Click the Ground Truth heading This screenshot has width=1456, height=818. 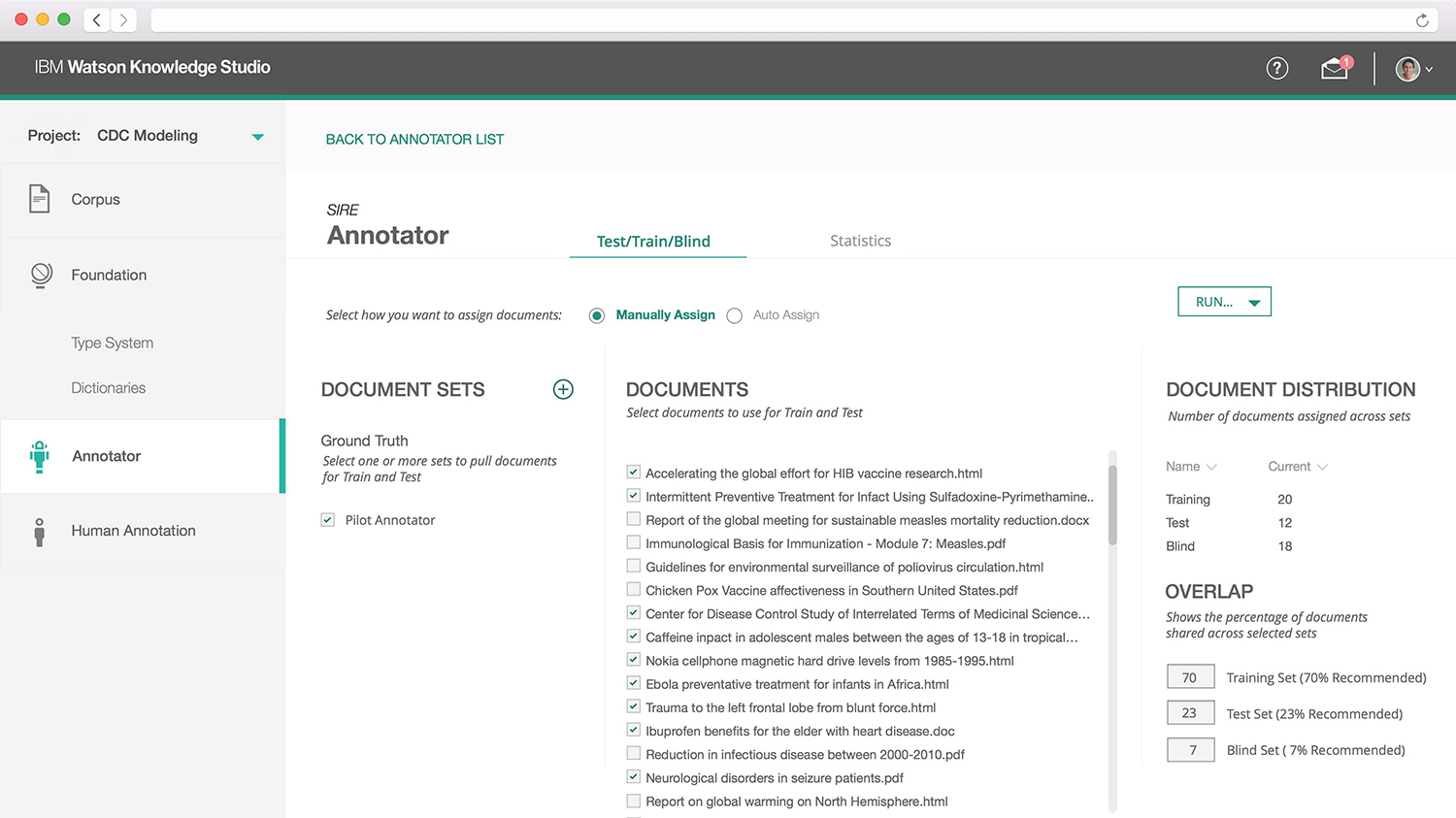pyautogui.click(x=364, y=441)
